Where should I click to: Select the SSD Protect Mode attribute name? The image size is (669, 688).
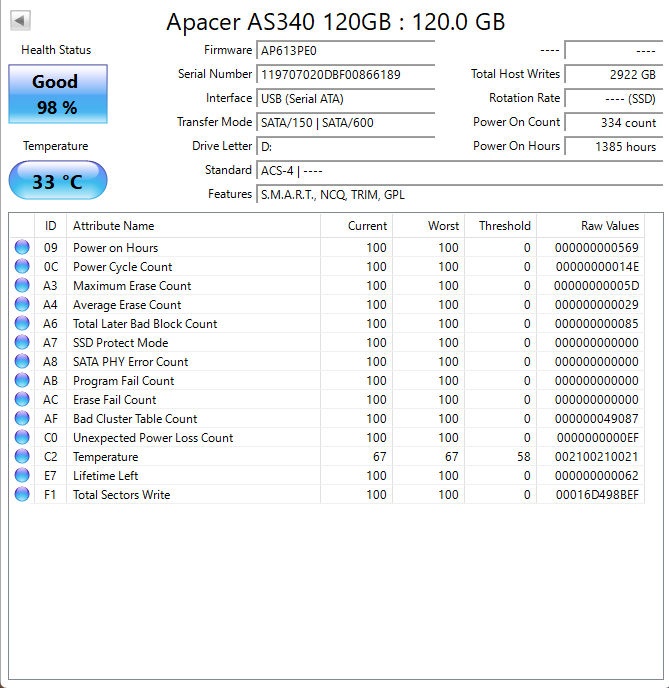[121, 343]
